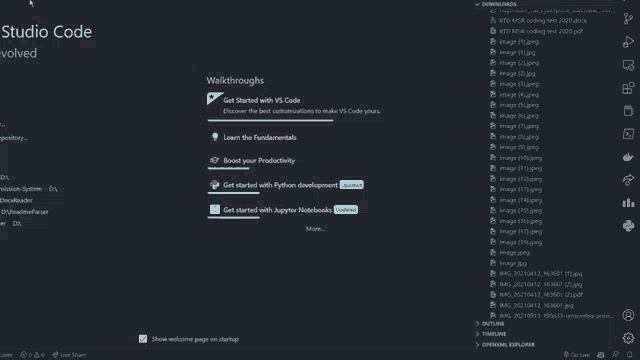Open file image (5).jpeg
640x360 pixels.
pos(519,105)
